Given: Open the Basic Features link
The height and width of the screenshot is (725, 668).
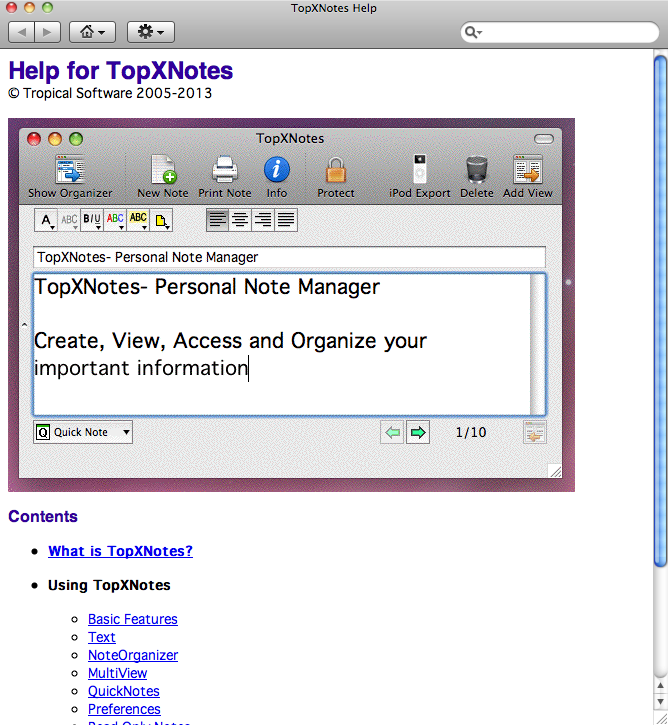Looking at the screenshot, I should [133, 619].
